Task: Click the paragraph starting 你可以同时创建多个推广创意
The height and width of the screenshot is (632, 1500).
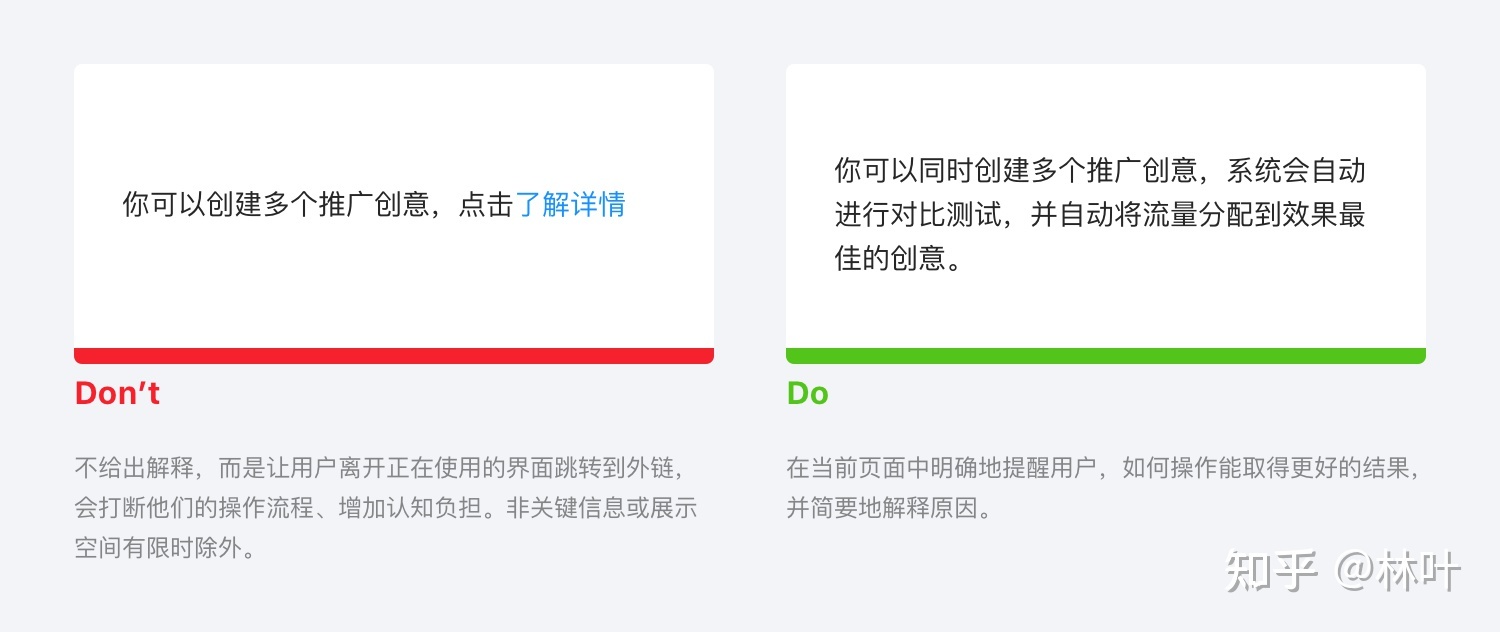Action: click(1100, 215)
